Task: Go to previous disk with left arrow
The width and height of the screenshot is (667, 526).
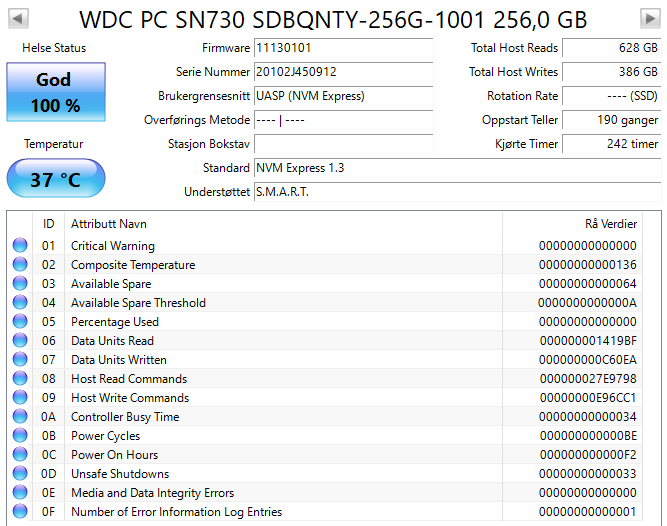Action: 18,19
